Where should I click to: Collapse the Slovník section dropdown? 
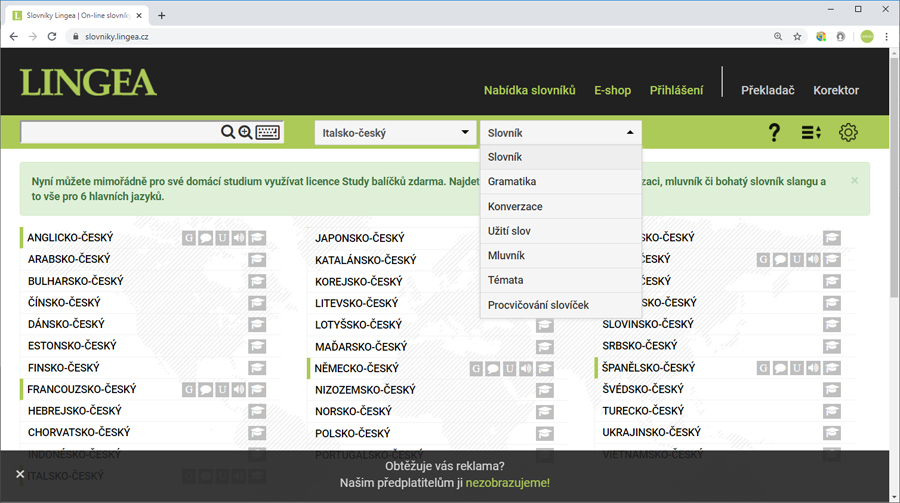click(x=561, y=133)
